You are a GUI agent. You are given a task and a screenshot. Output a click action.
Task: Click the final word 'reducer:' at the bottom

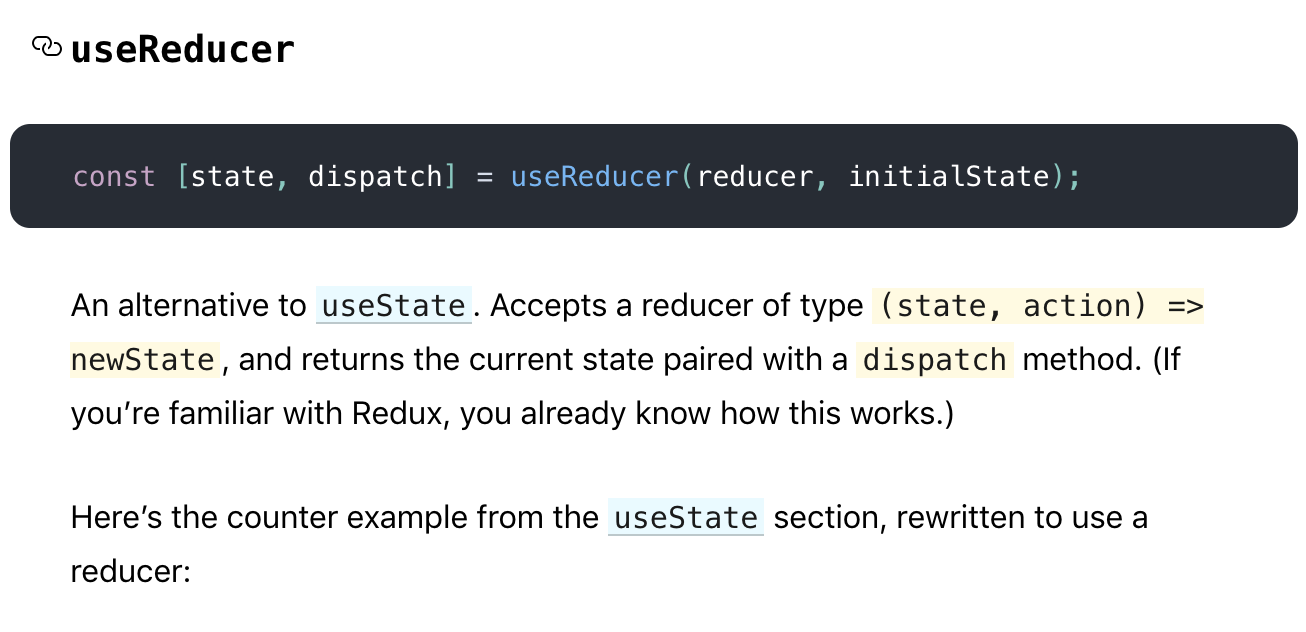pyautogui.click(x=130, y=570)
